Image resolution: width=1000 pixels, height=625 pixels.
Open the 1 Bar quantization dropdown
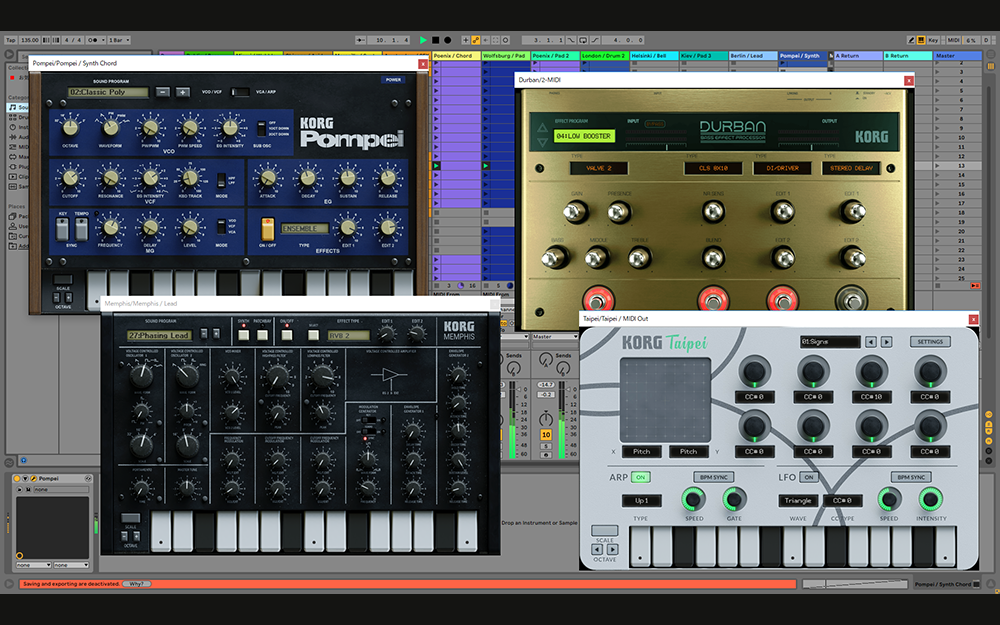coord(119,40)
